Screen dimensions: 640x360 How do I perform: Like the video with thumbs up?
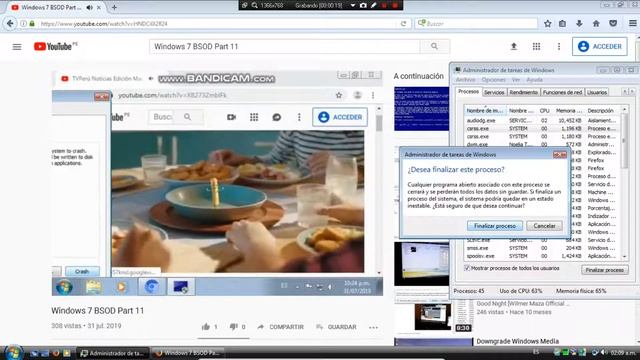tap(206, 327)
